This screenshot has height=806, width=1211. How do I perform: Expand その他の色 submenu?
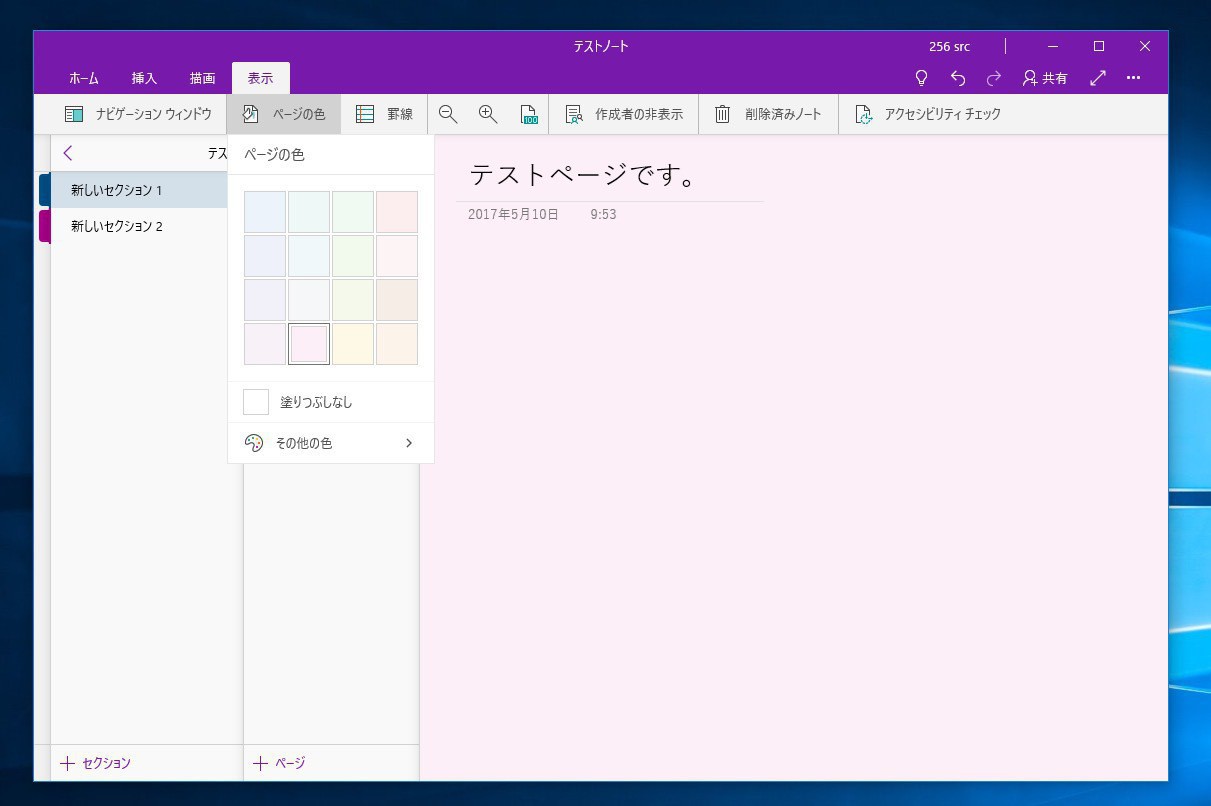330,443
